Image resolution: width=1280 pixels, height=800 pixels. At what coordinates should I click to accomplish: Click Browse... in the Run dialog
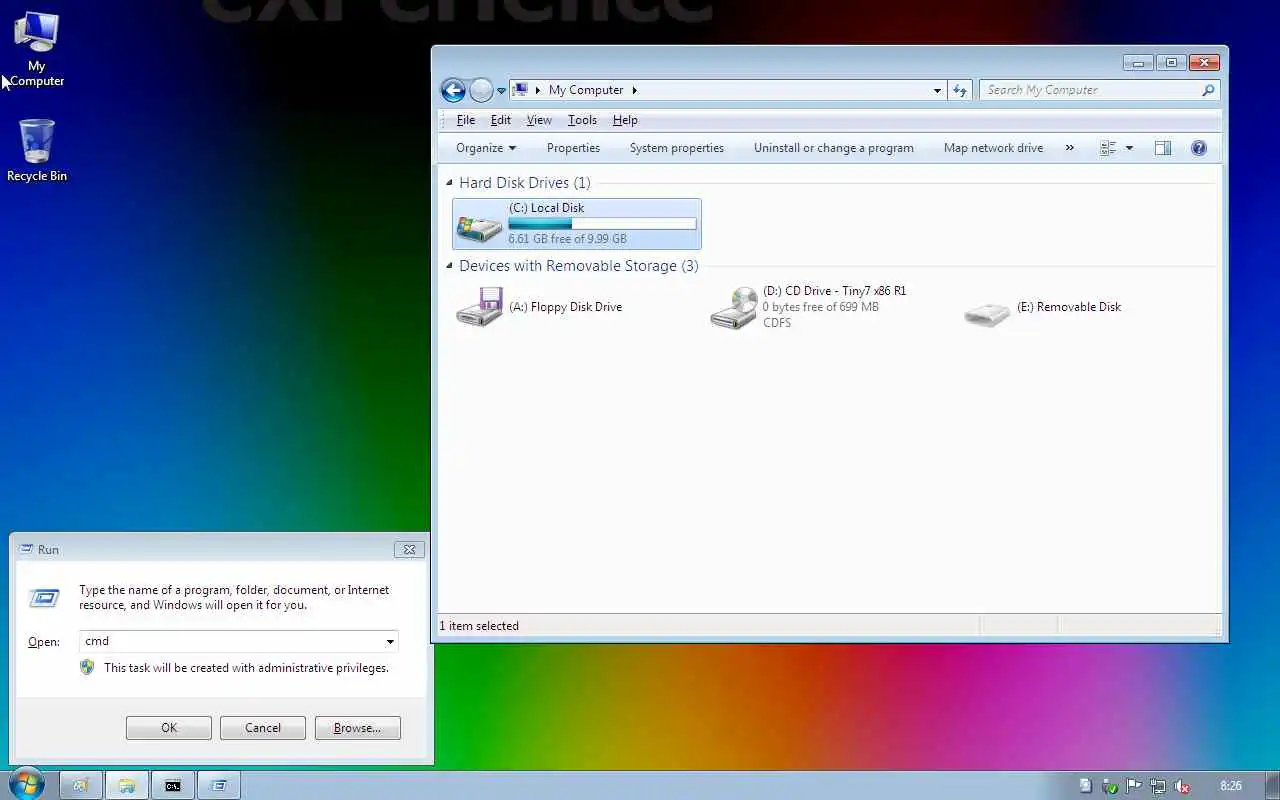click(357, 728)
